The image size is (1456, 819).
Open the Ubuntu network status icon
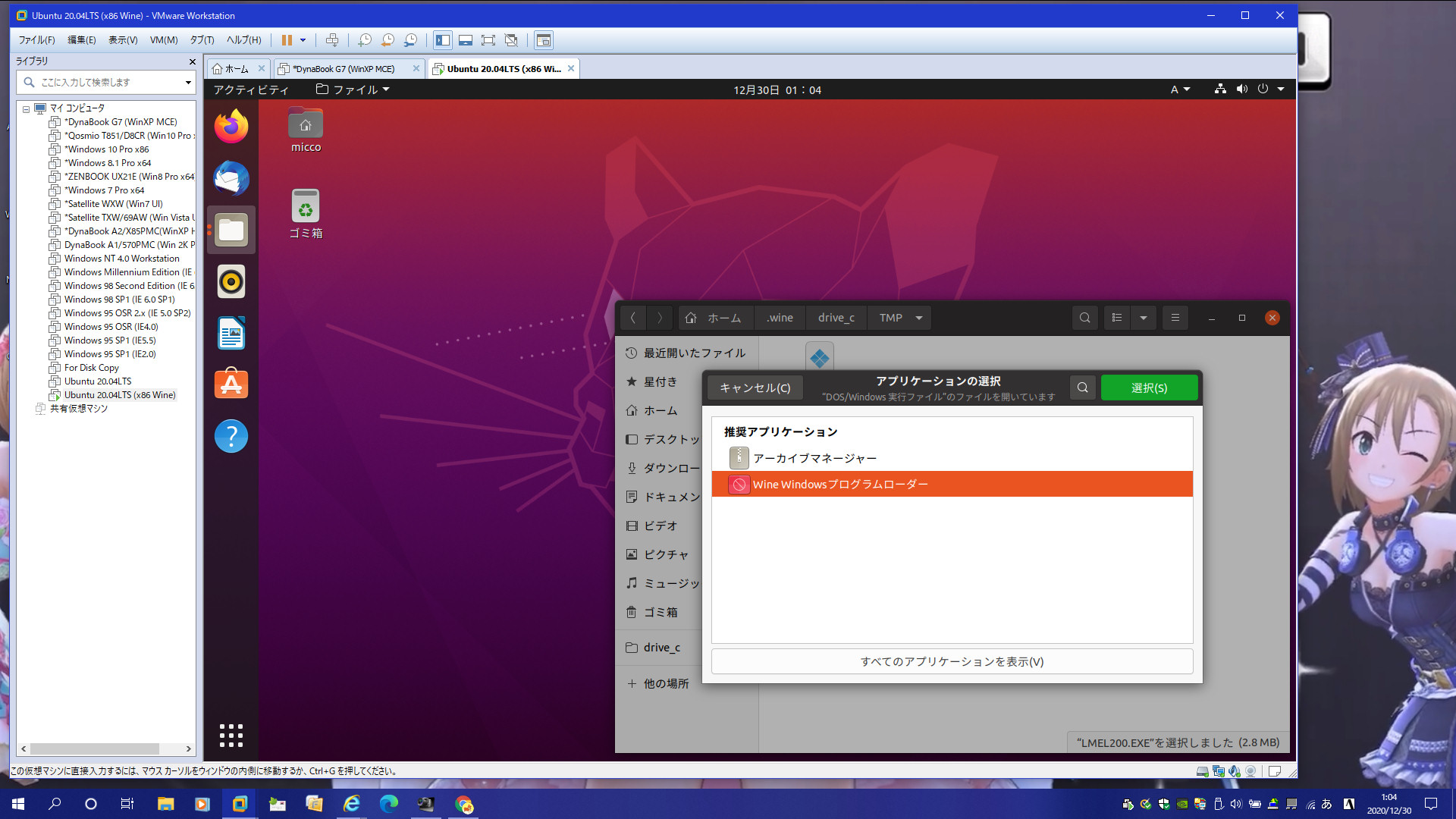(x=1220, y=89)
